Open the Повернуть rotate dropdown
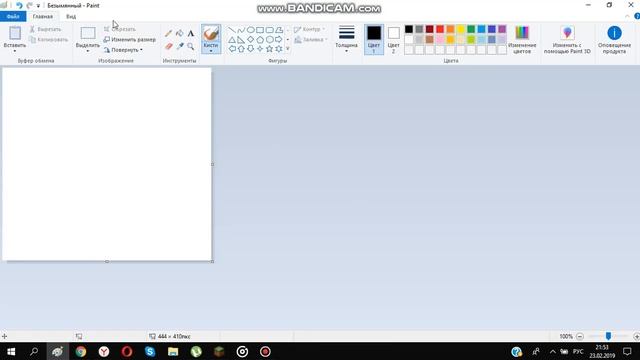The width and height of the screenshot is (640, 360). coord(123,50)
